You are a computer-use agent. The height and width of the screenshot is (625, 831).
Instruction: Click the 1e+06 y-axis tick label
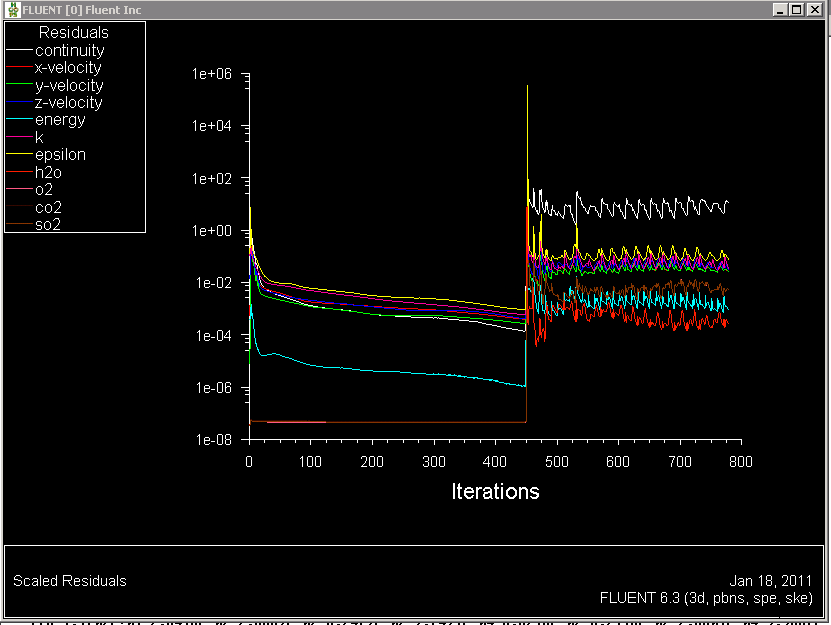[x=212, y=74]
